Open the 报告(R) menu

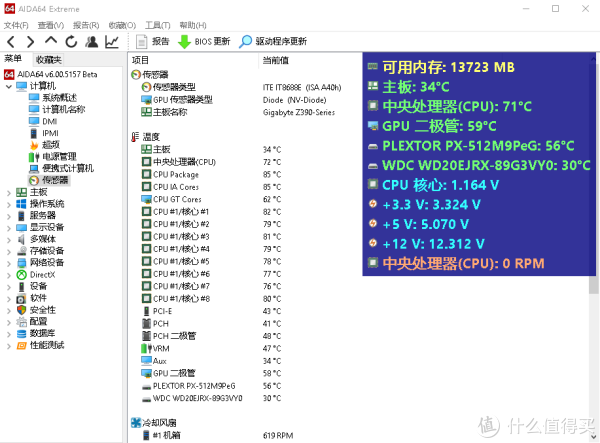tap(86, 25)
